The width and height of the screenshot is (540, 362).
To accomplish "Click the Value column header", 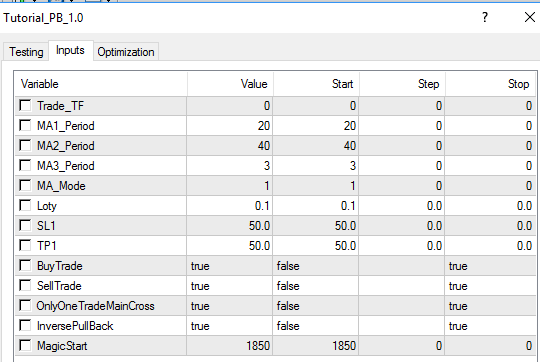I will click(230, 84).
